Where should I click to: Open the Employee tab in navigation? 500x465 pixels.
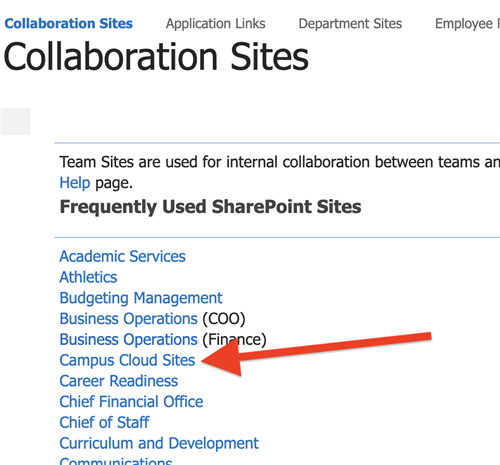[467, 24]
